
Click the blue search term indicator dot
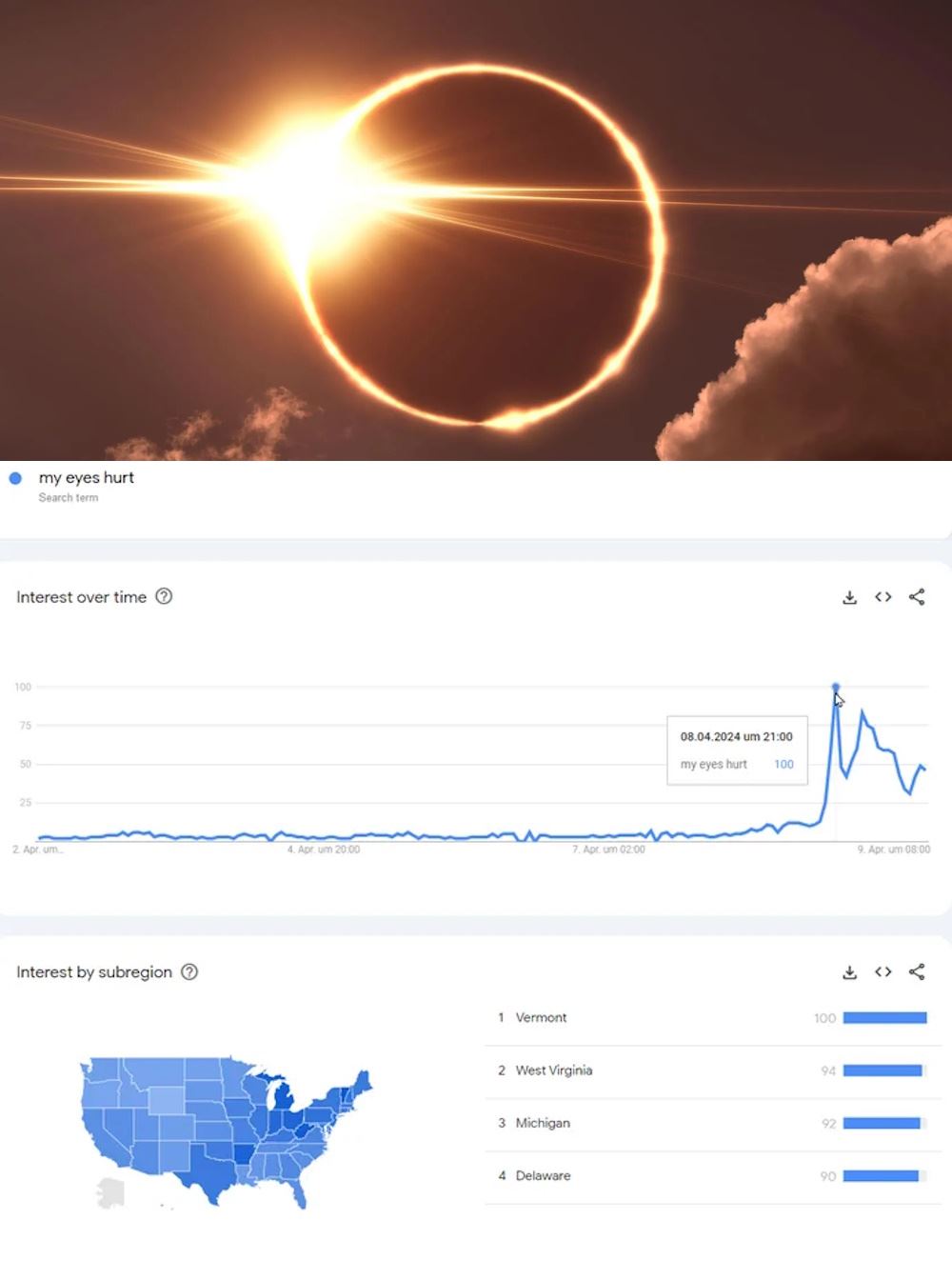click(14, 477)
